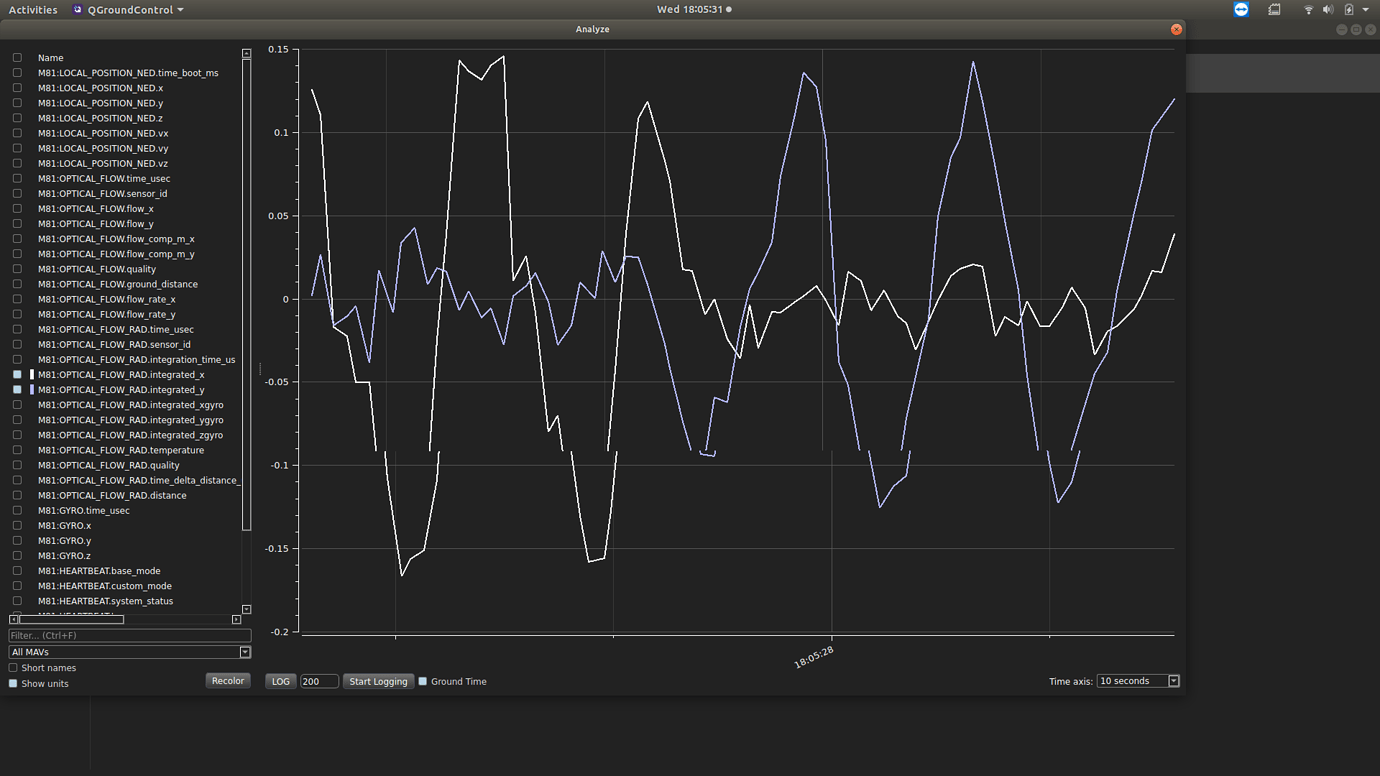Viewport: 1380px width, 776px height.
Task: Disable the Show units option
Action: pos(13,683)
